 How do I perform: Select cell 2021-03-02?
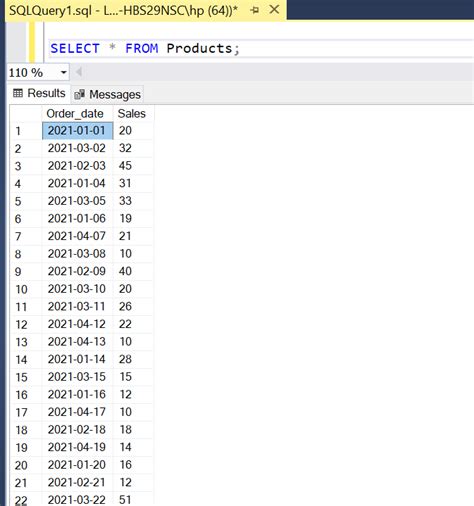tap(77, 148)
